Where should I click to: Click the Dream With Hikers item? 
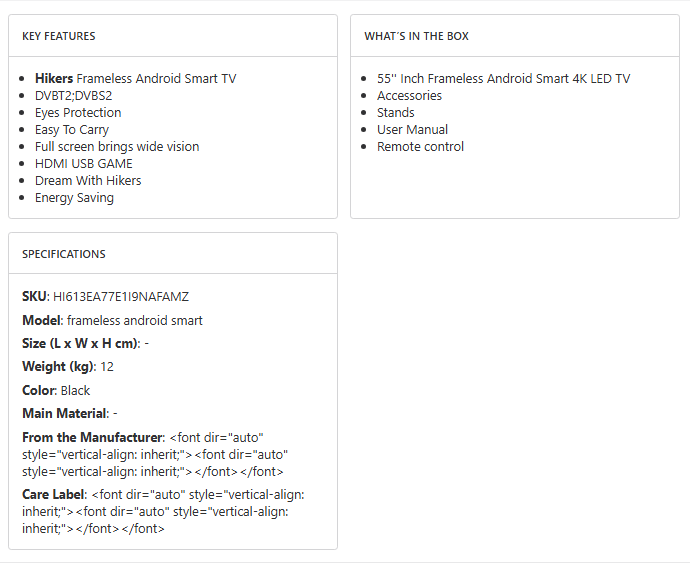88,180
